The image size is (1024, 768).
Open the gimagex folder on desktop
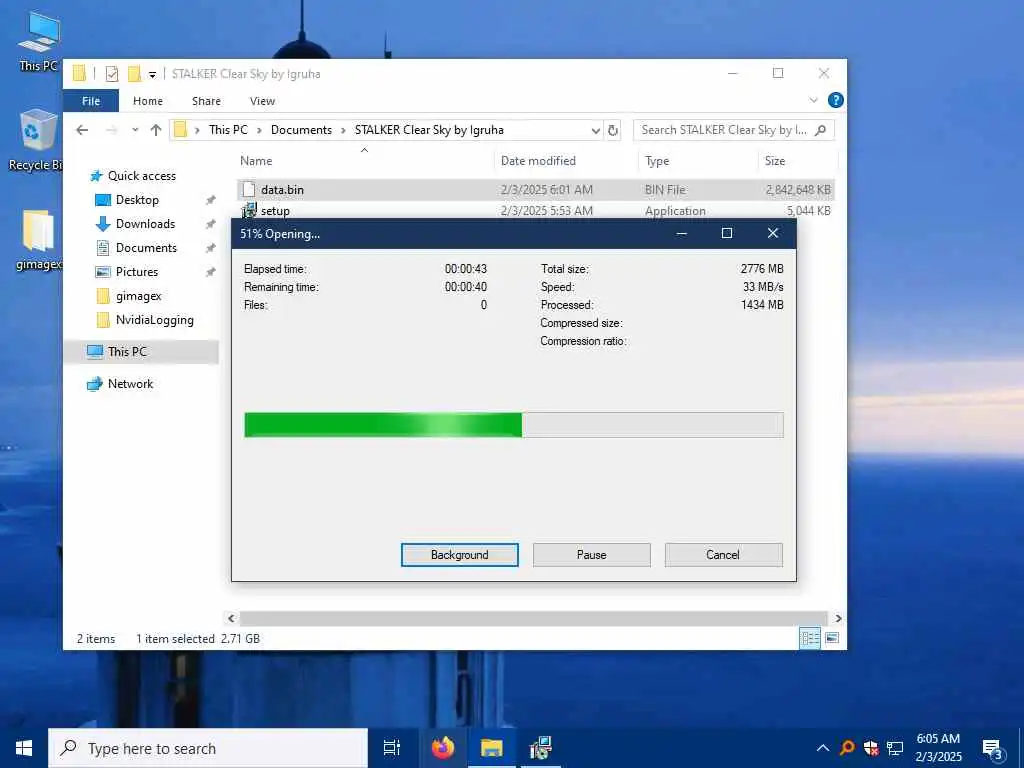pos(39,240)
